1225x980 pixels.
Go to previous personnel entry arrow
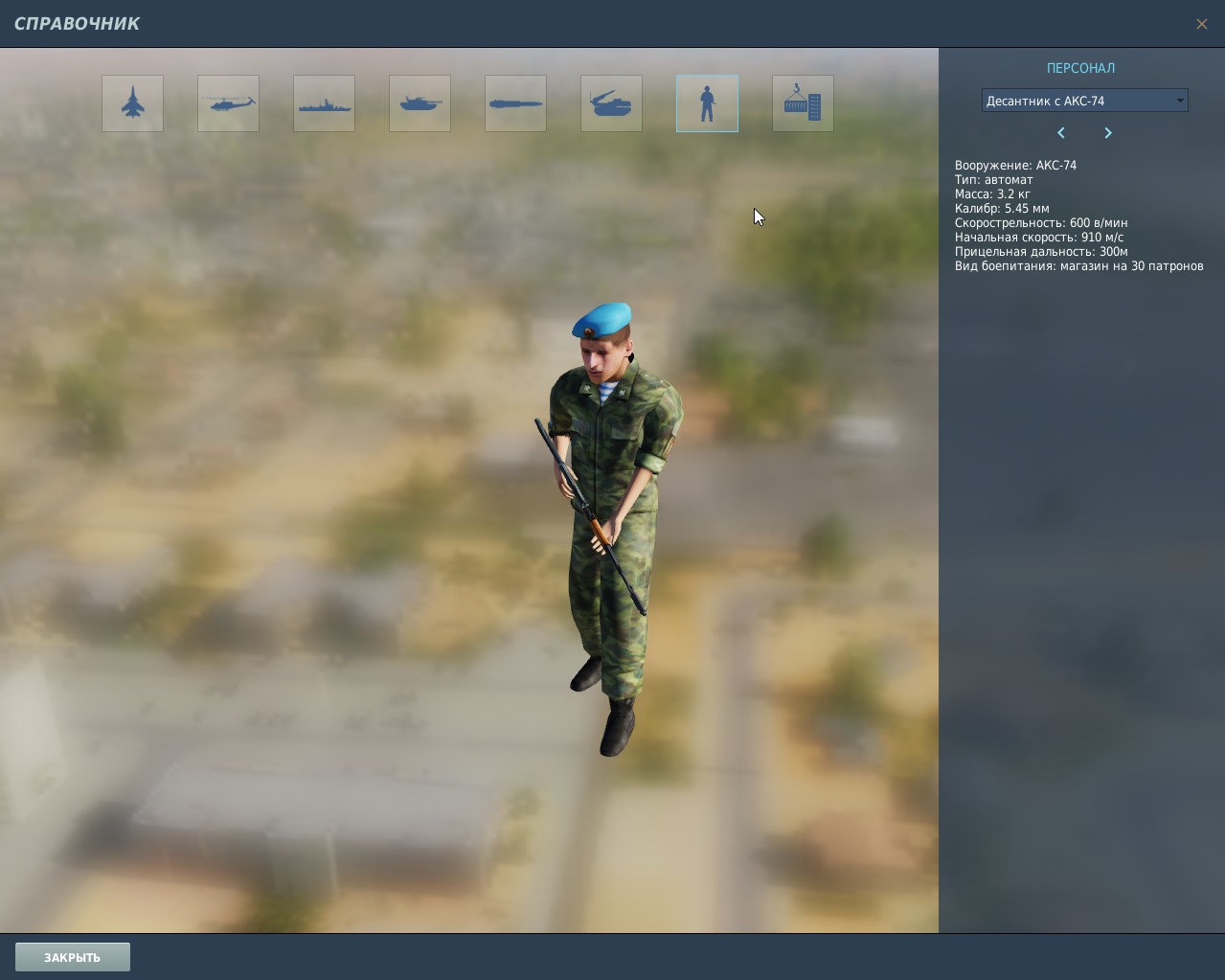point(1060,132)
